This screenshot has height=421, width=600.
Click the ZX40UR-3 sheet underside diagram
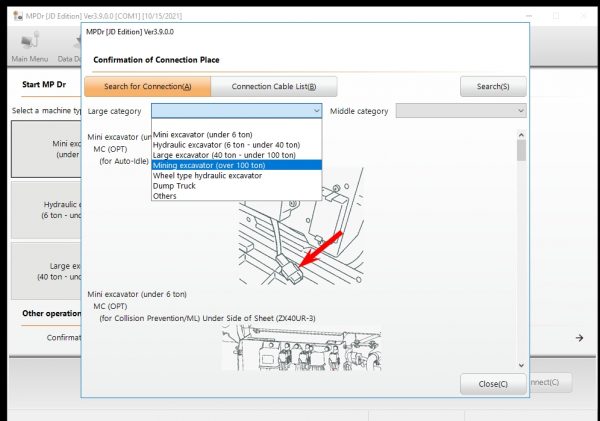[x=302, y=348]
